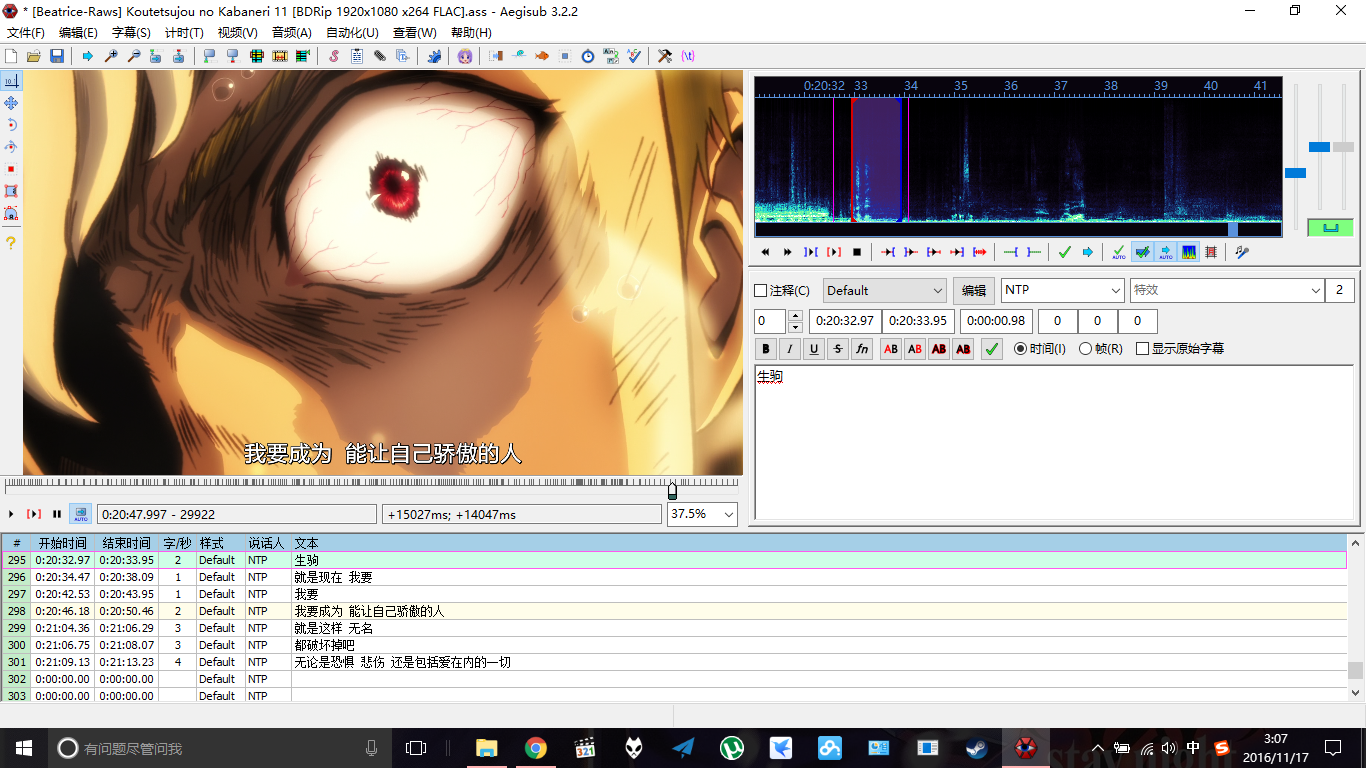Open Options hammer and wrench icon
The width and height of the screenshot is (1366, 768).
(x=665, y=56)
